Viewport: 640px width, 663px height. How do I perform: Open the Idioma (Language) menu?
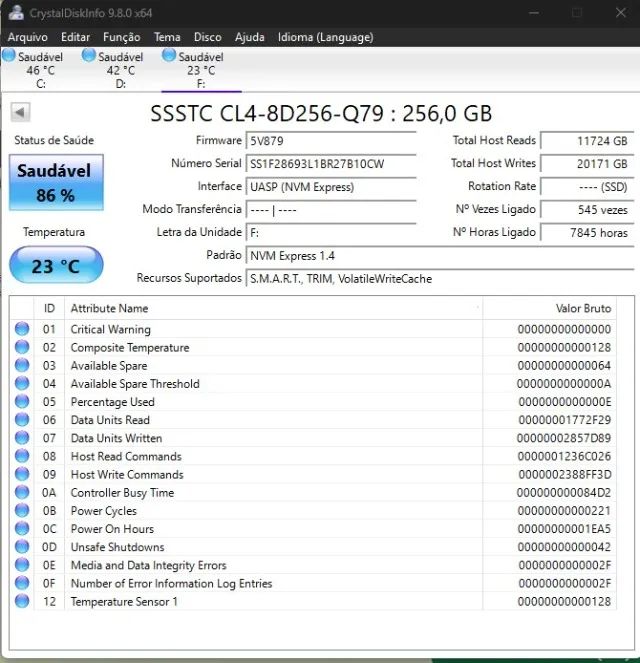click(325, 37)
